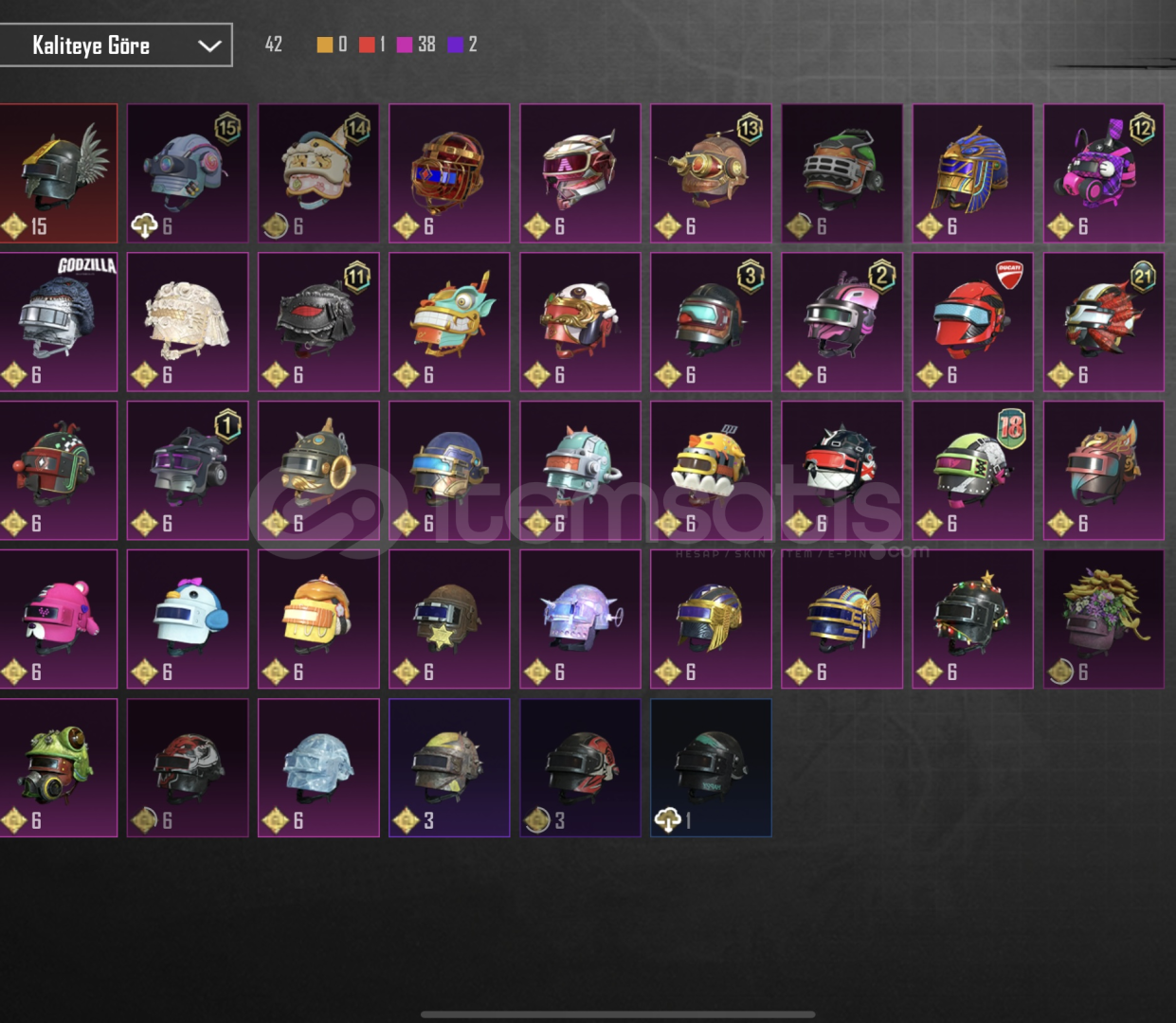Image resolution: width=1176 pixels, height=1023 pixels.
Task: Click the chevron arrow beside Kaliteye Göre
Action: pyautogui.click(x=209, y=45)
